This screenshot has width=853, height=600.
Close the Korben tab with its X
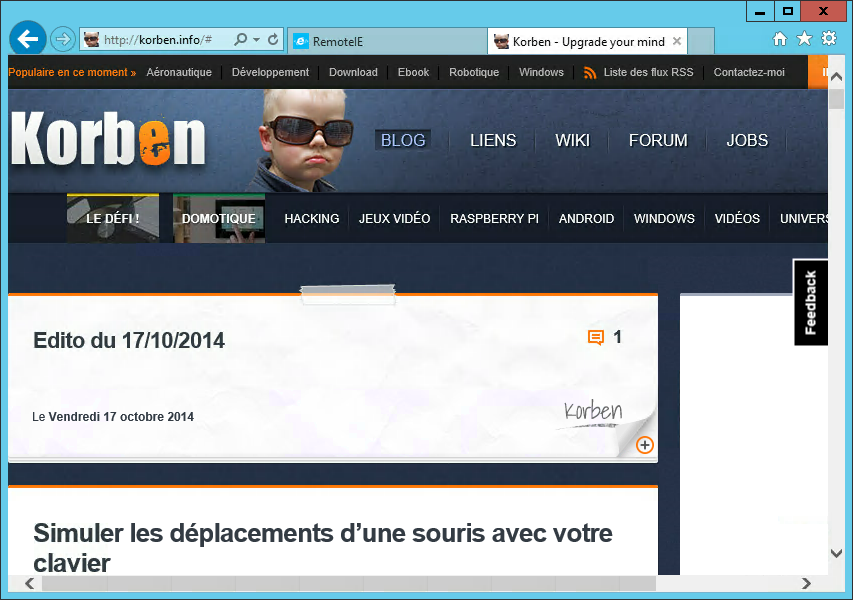click(677, 41)
